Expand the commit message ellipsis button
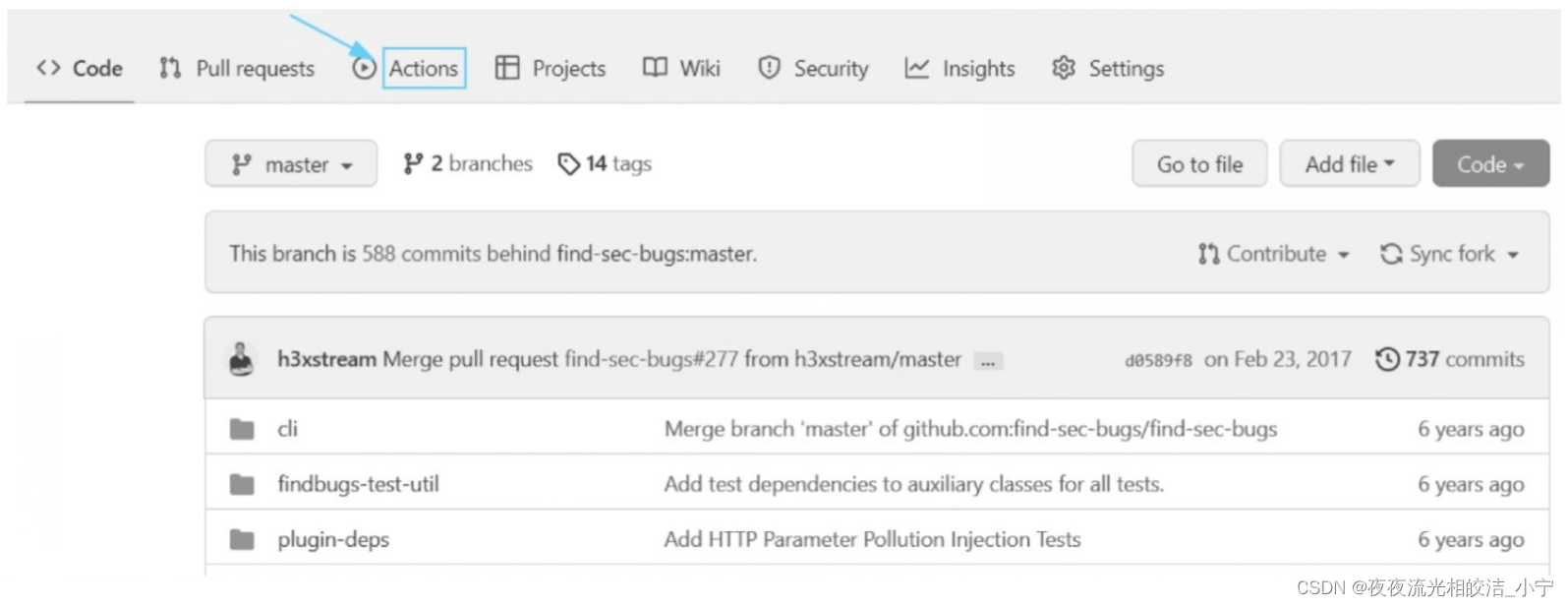 point(987,361)
